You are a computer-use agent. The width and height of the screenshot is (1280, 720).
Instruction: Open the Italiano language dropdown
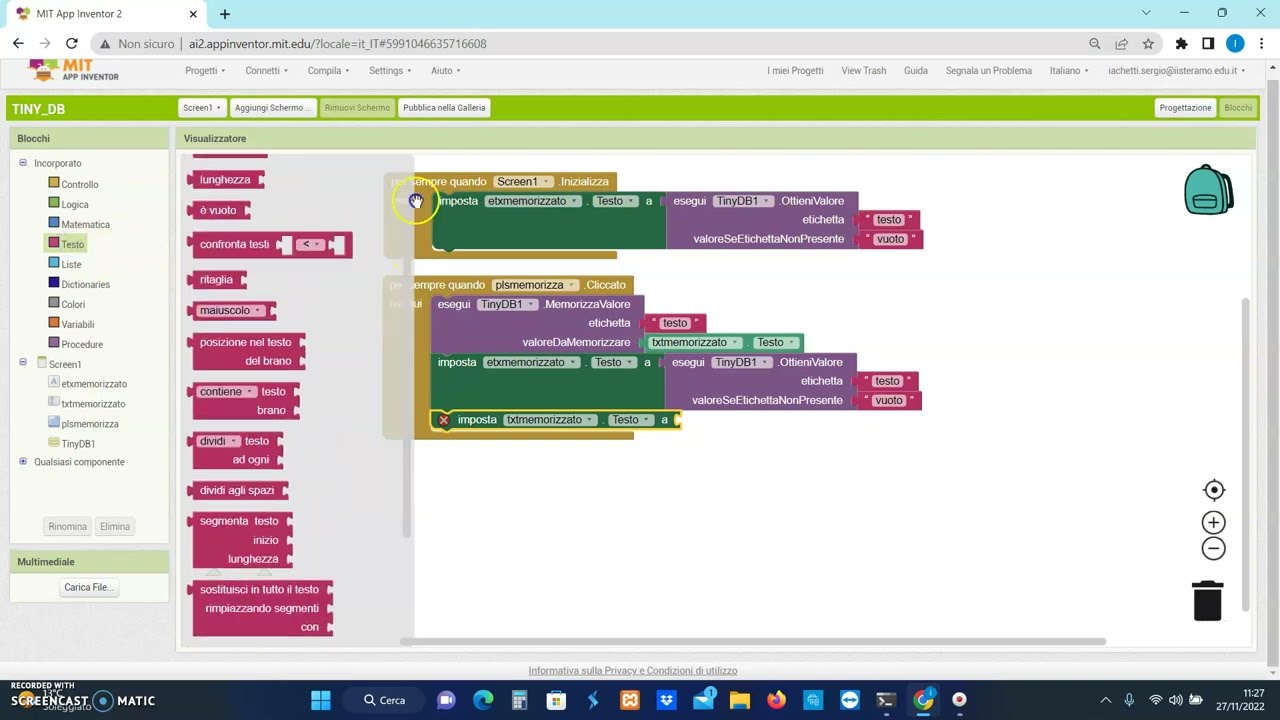1070,71
